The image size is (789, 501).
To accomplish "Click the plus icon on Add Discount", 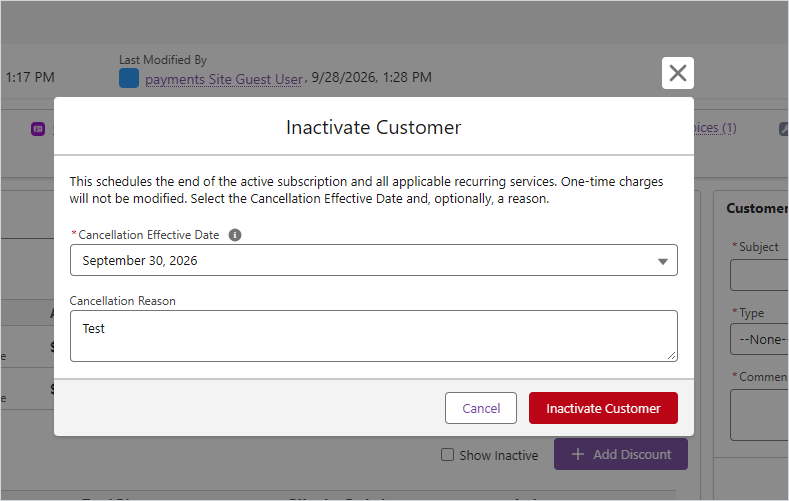I will 578,454.
